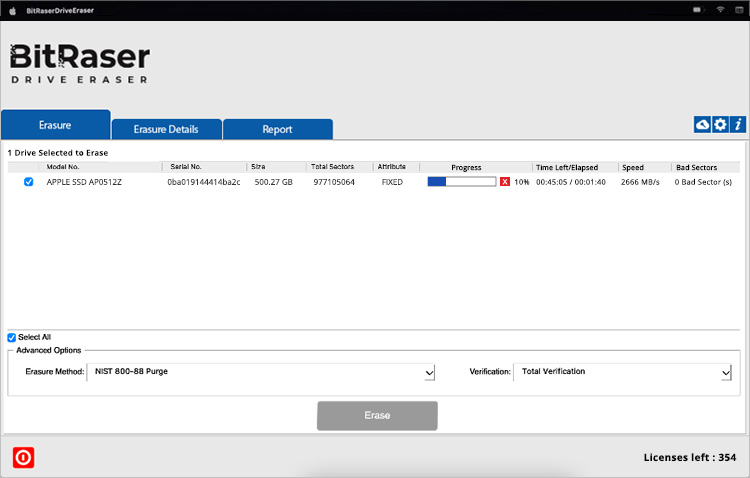Click the 10% progress value
This screenshot has width=750, height=478.
click(x=522, y=182)
